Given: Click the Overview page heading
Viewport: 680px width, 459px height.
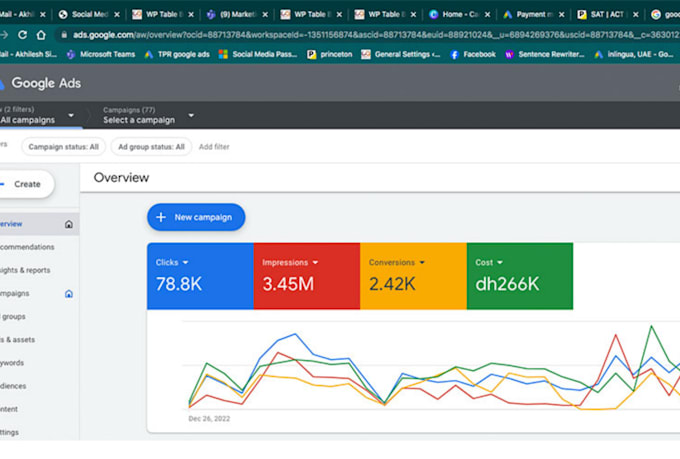Looking at the screenshot, I should point(121,177).
